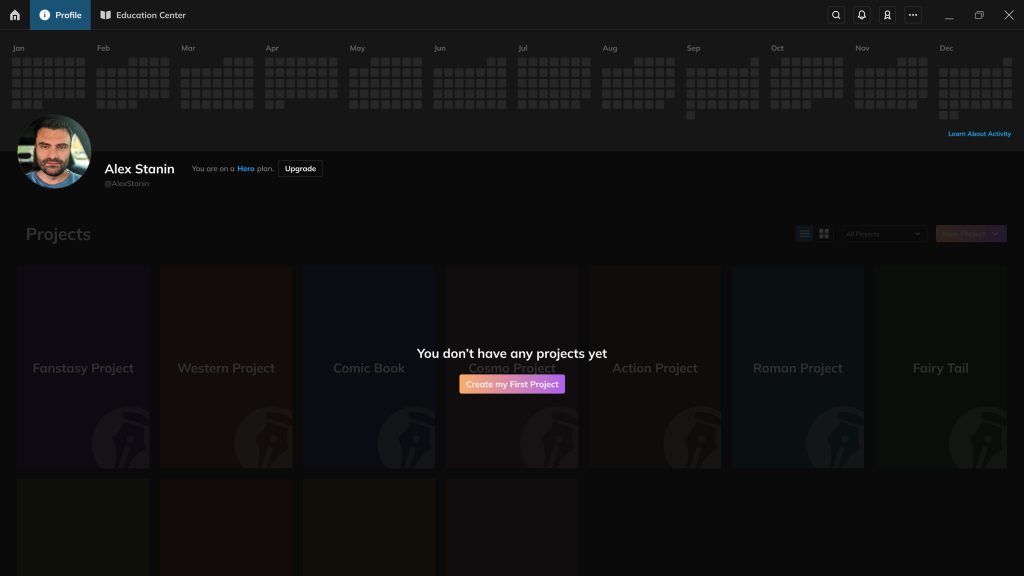Click Create my First Project button
Viewport: 1024px width, 576px height.
(512, 384)
